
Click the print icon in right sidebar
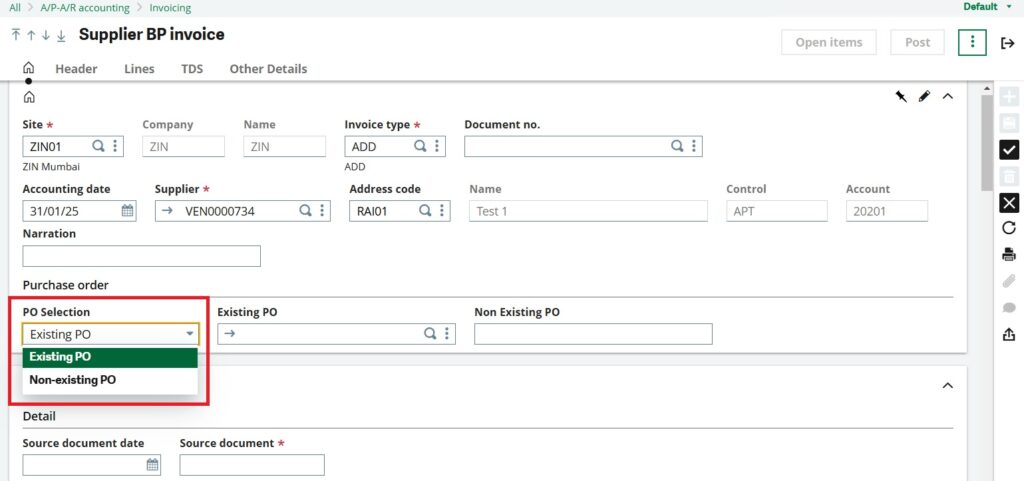click(1009, 254)
